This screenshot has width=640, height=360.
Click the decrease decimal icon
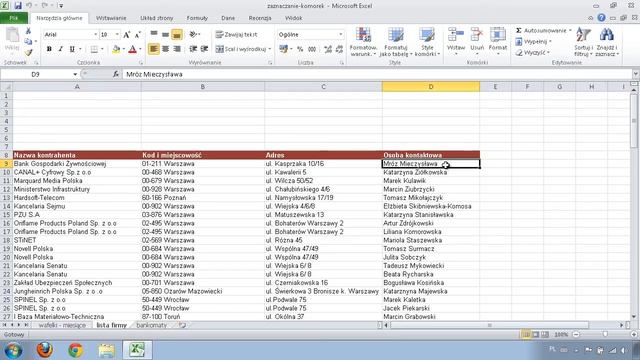339,49
